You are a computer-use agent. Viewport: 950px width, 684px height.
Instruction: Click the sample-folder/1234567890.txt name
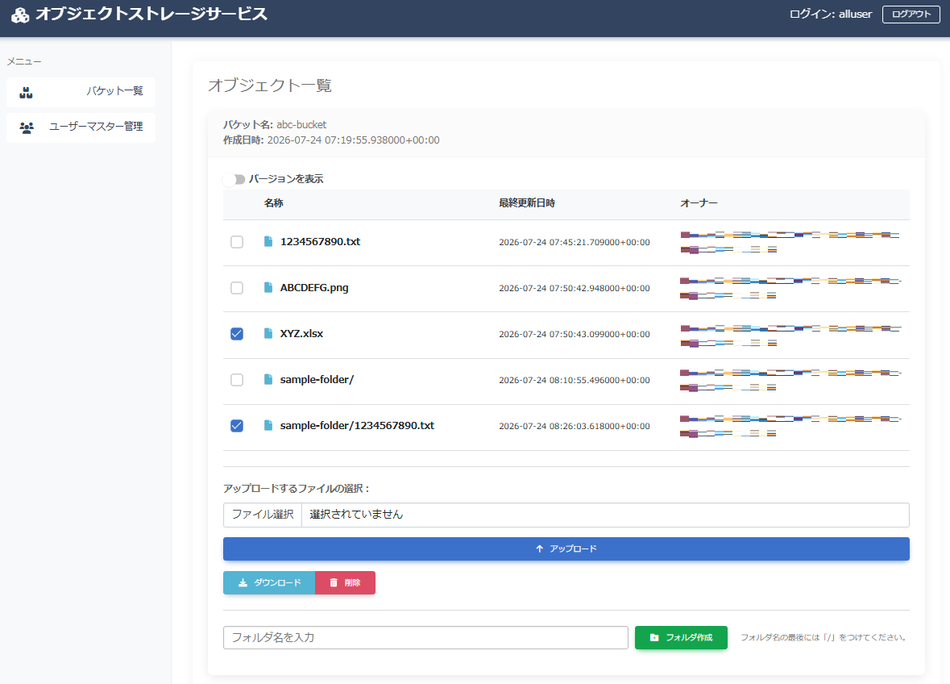(x=357, y=426)
